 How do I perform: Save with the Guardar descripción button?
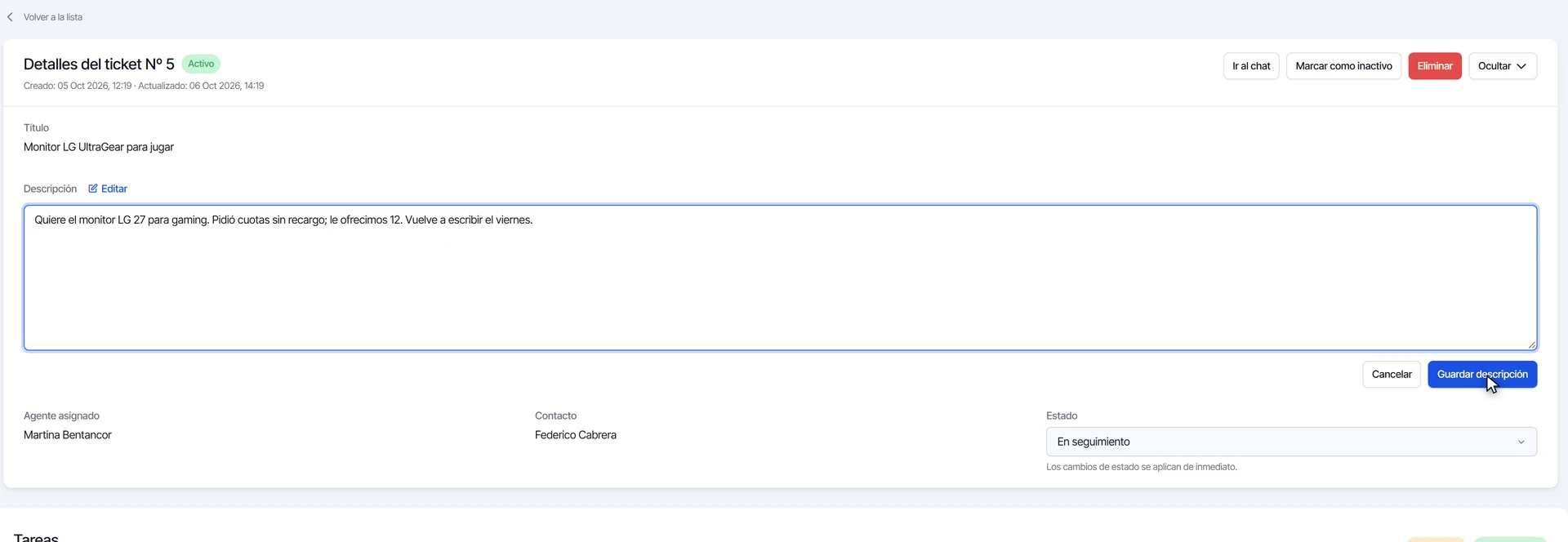pyautogui.click(x=1482, y=375)
